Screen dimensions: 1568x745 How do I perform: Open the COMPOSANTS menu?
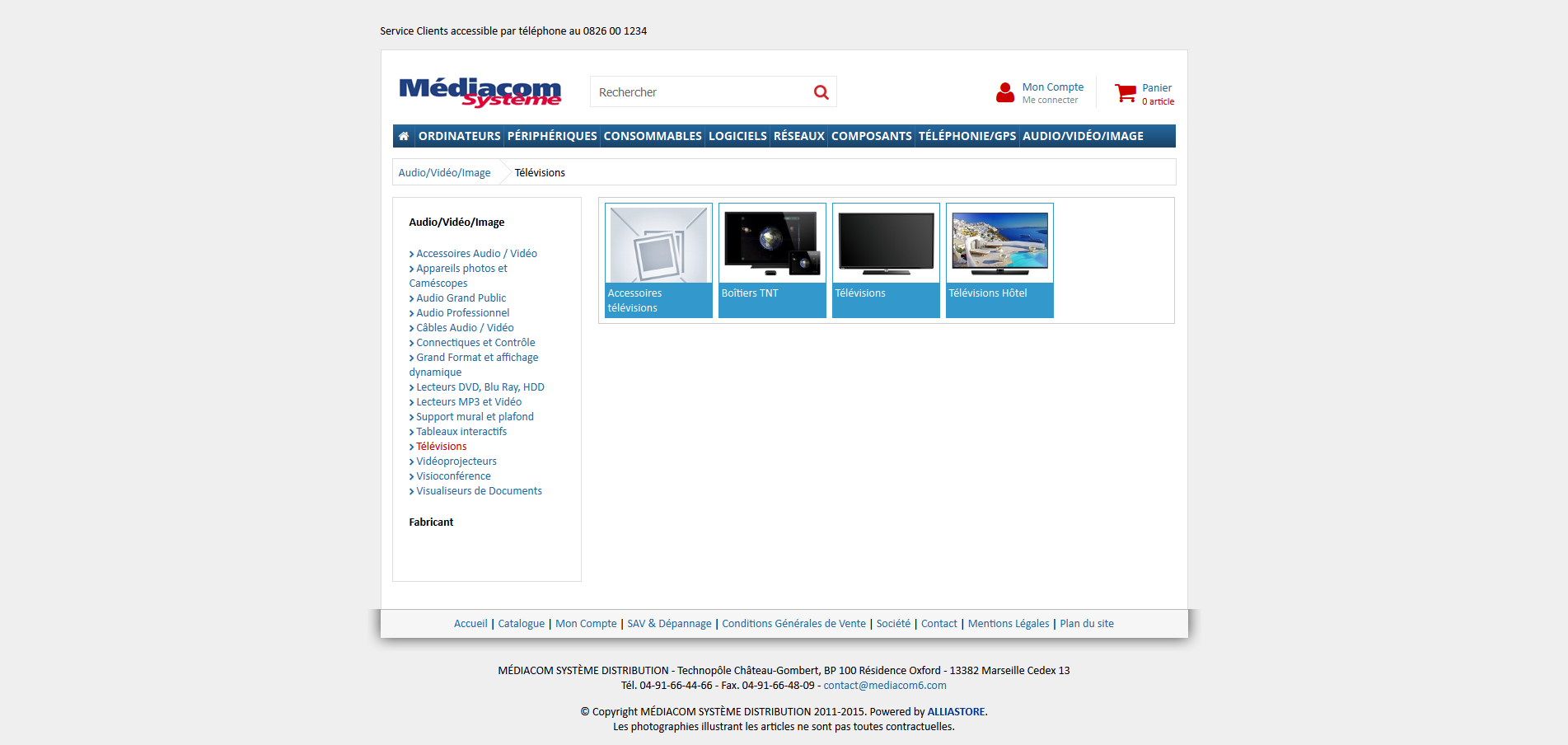tap(871, 136)
